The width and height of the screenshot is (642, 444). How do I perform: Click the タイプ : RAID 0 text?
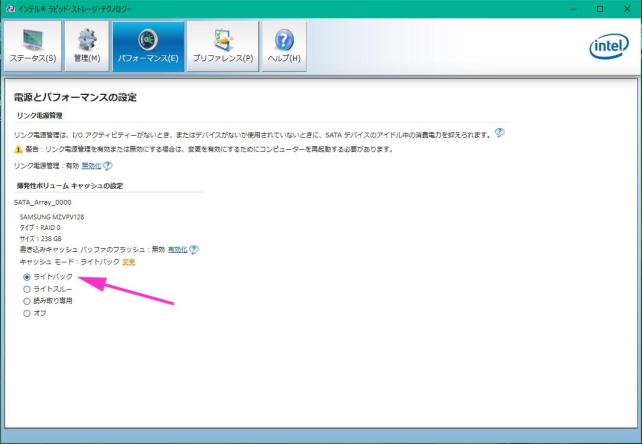click(40, 228)
